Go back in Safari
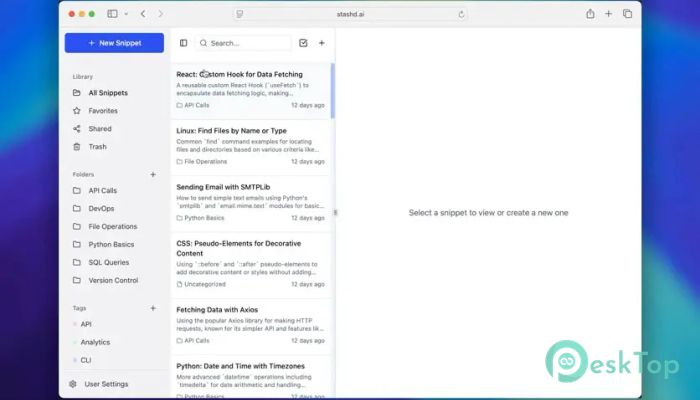 [x=143, y=14]
